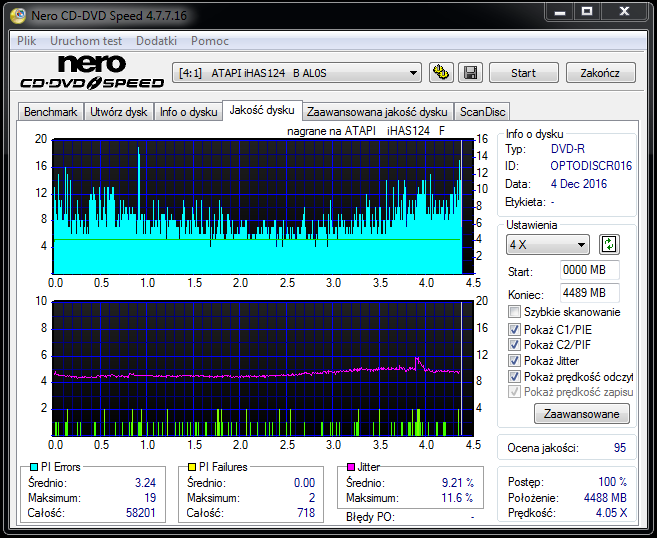Click the Postęp value 100 %

click(x=613, y=482)
